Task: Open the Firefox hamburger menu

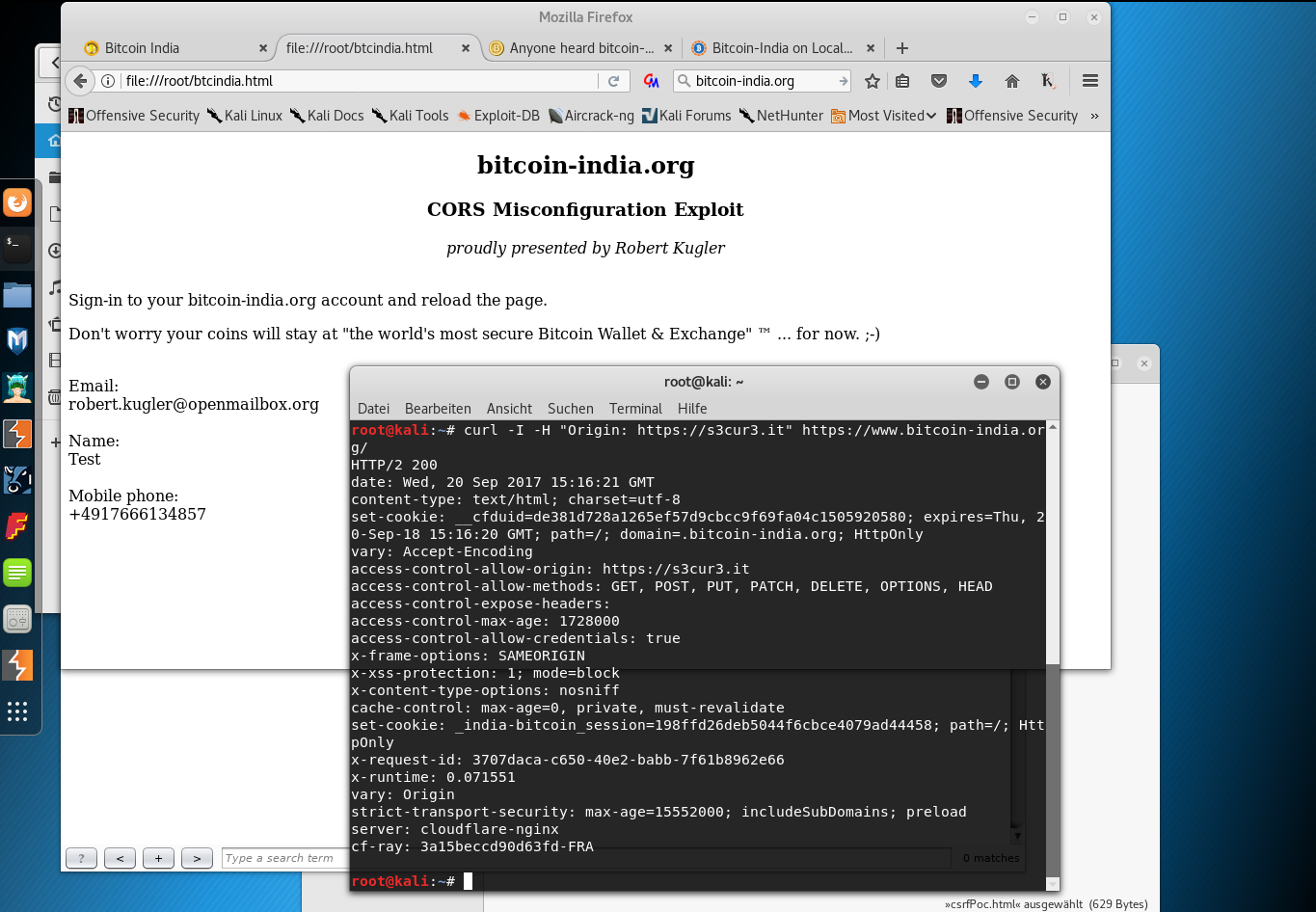Action: click(x=1090, y=81)
